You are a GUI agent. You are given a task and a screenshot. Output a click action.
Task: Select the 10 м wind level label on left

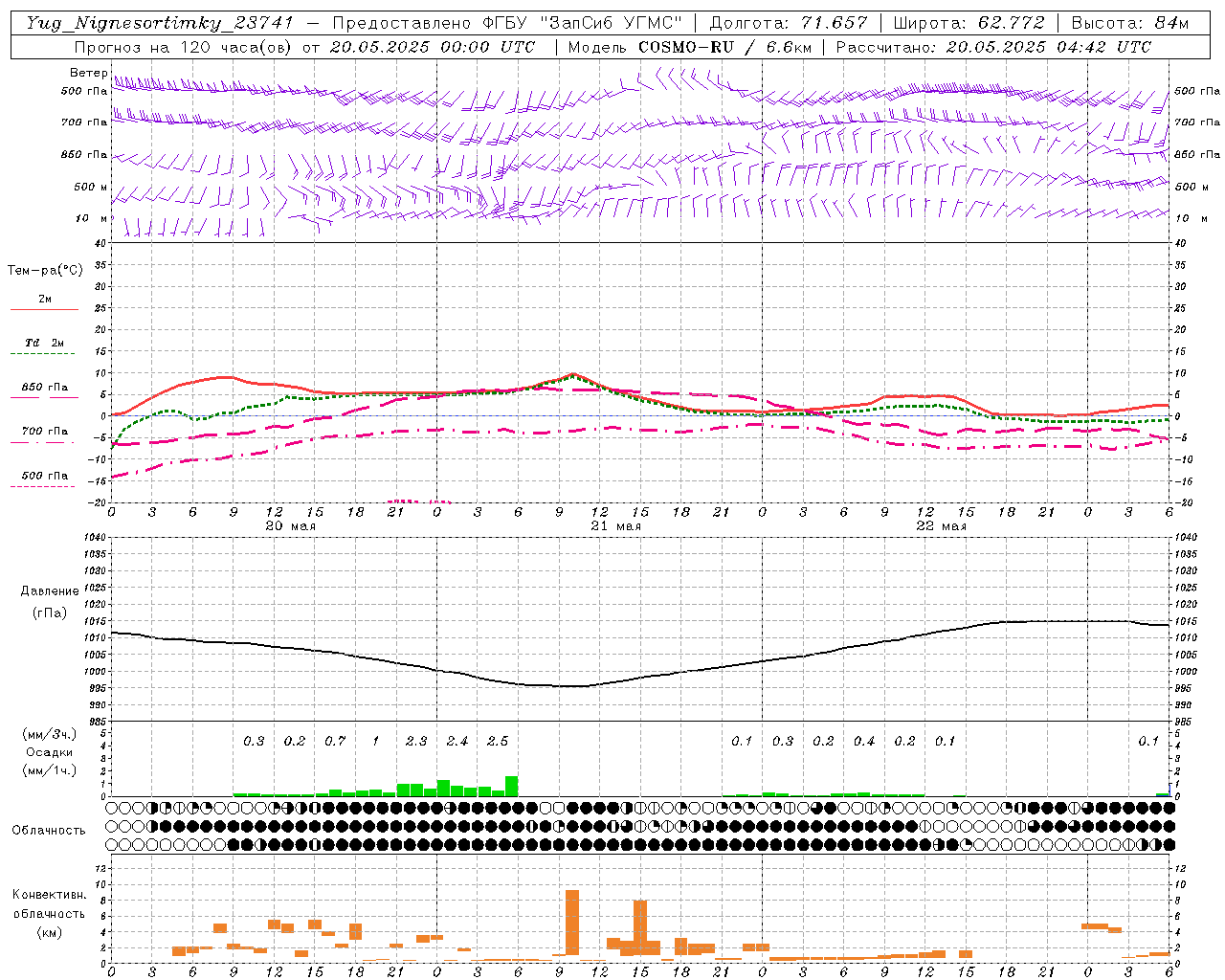(92, 218)
